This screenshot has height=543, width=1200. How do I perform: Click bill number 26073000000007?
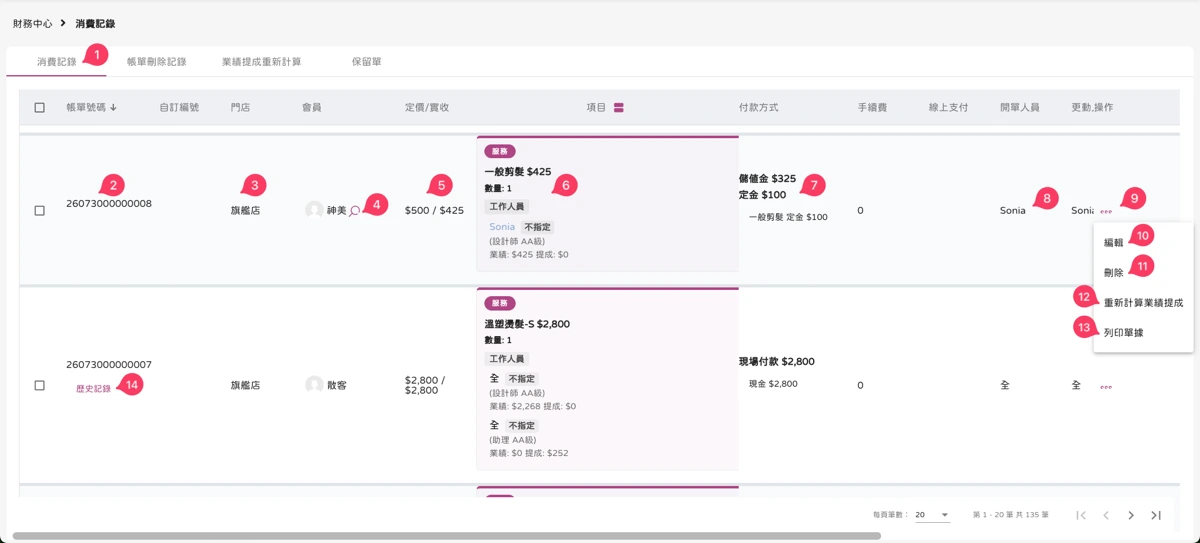pos(109,365)
